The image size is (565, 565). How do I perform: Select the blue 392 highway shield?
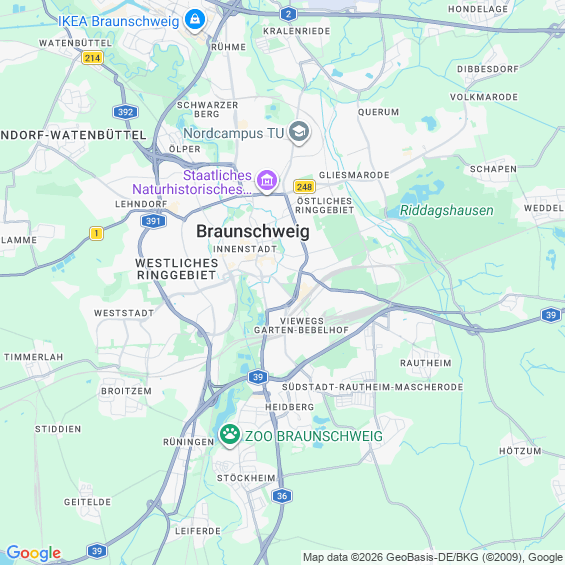(125, 112)
